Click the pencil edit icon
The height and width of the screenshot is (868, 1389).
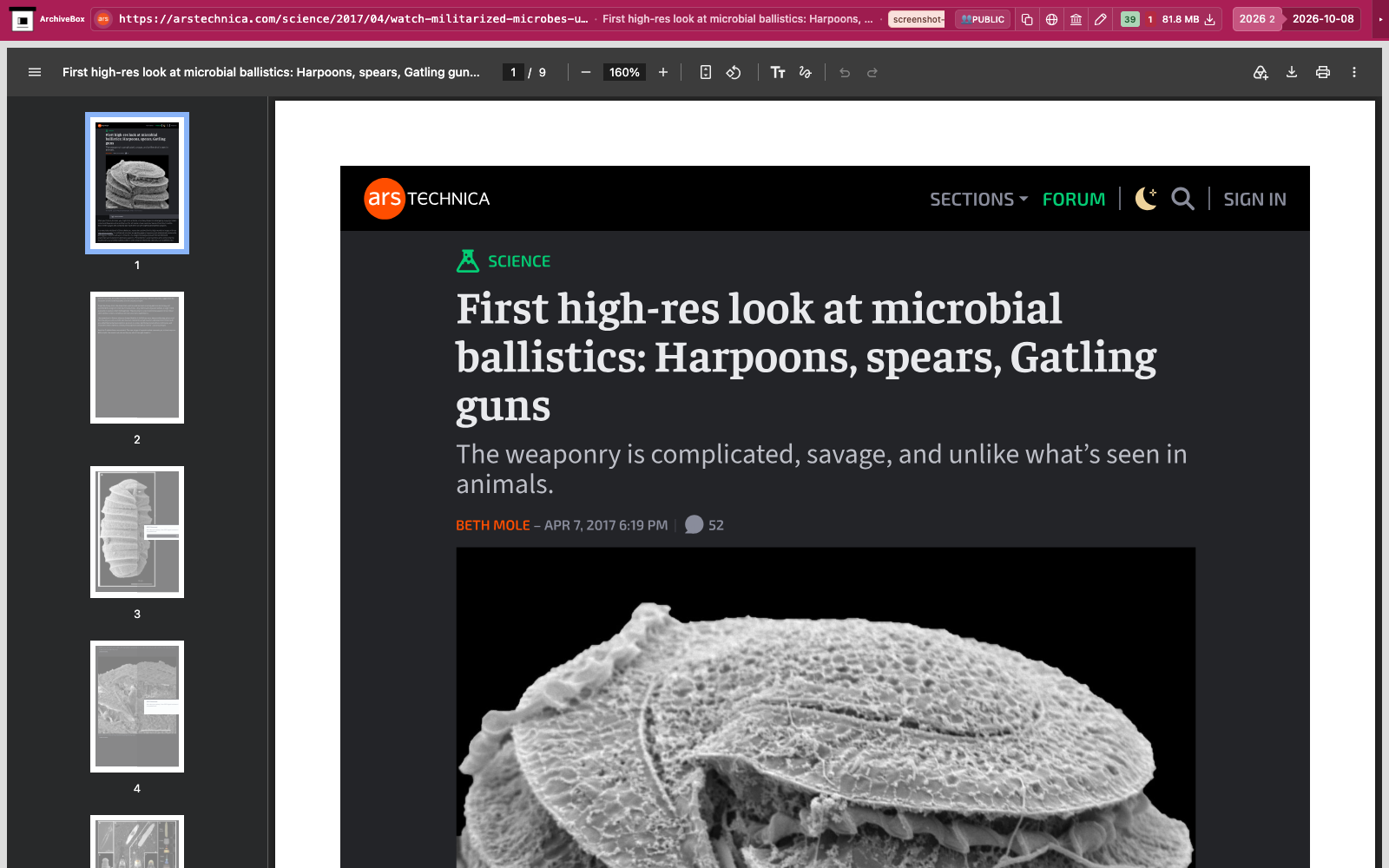[x=1100, y=19]
